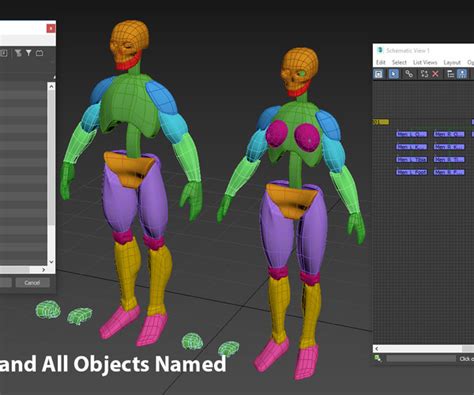Toggle the References Mode icon in Schematic toolbar

[462, 74]
